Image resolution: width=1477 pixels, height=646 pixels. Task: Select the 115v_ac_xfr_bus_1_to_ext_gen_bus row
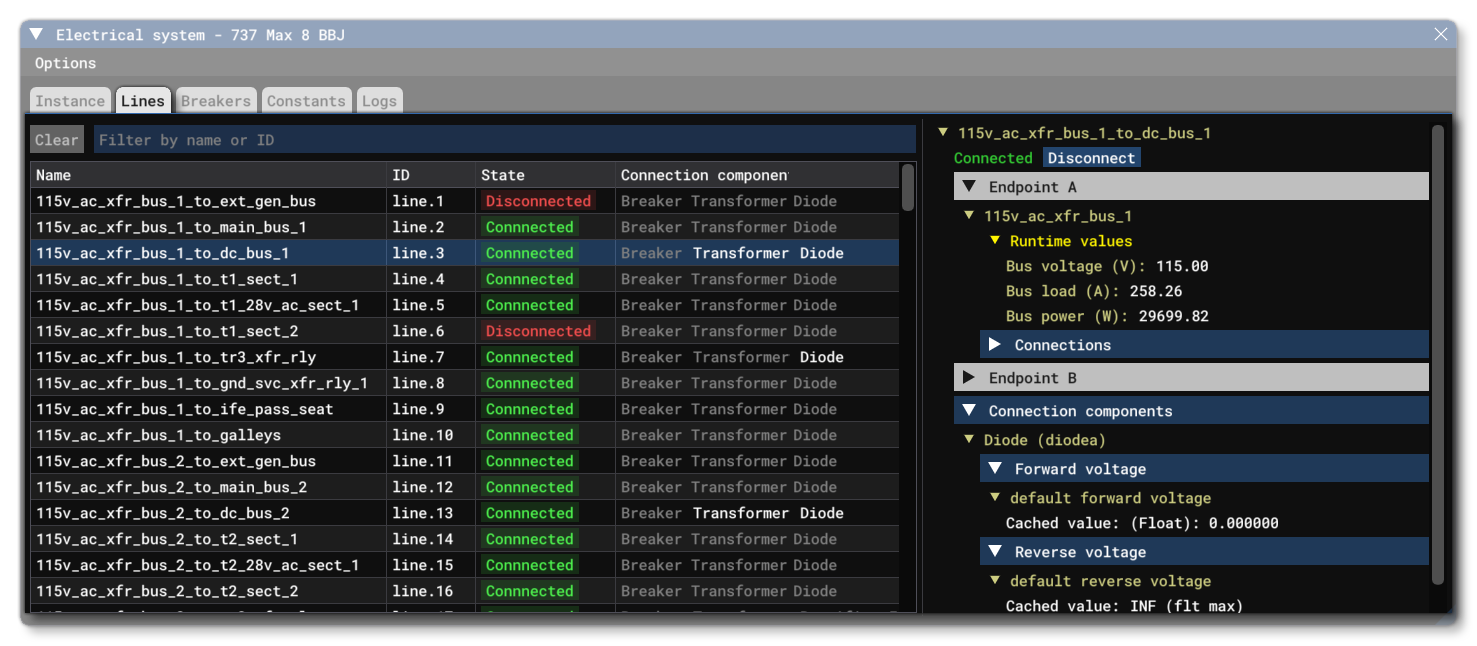click(x=300, y=200)
